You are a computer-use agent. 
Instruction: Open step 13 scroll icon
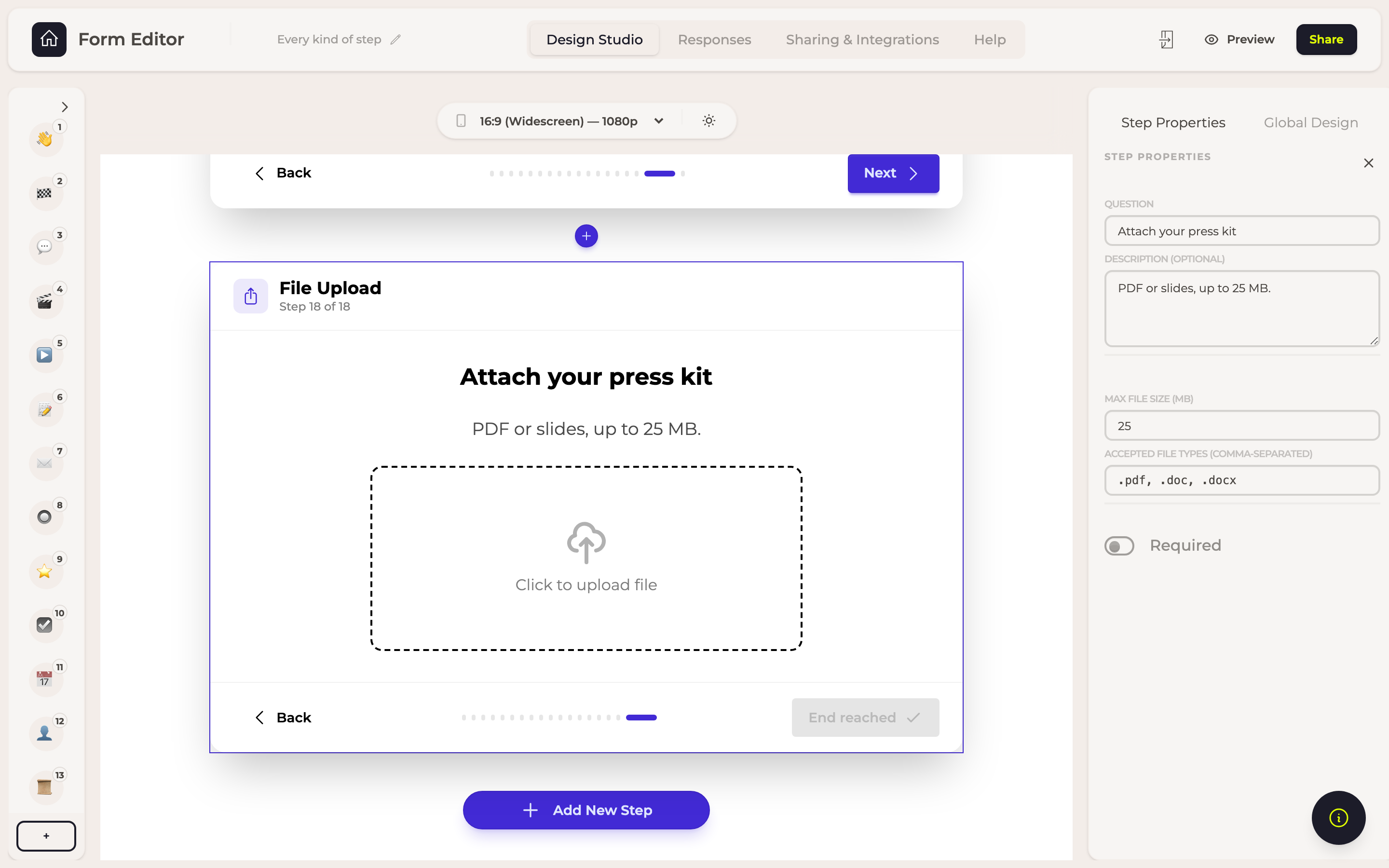click(45, 787)
